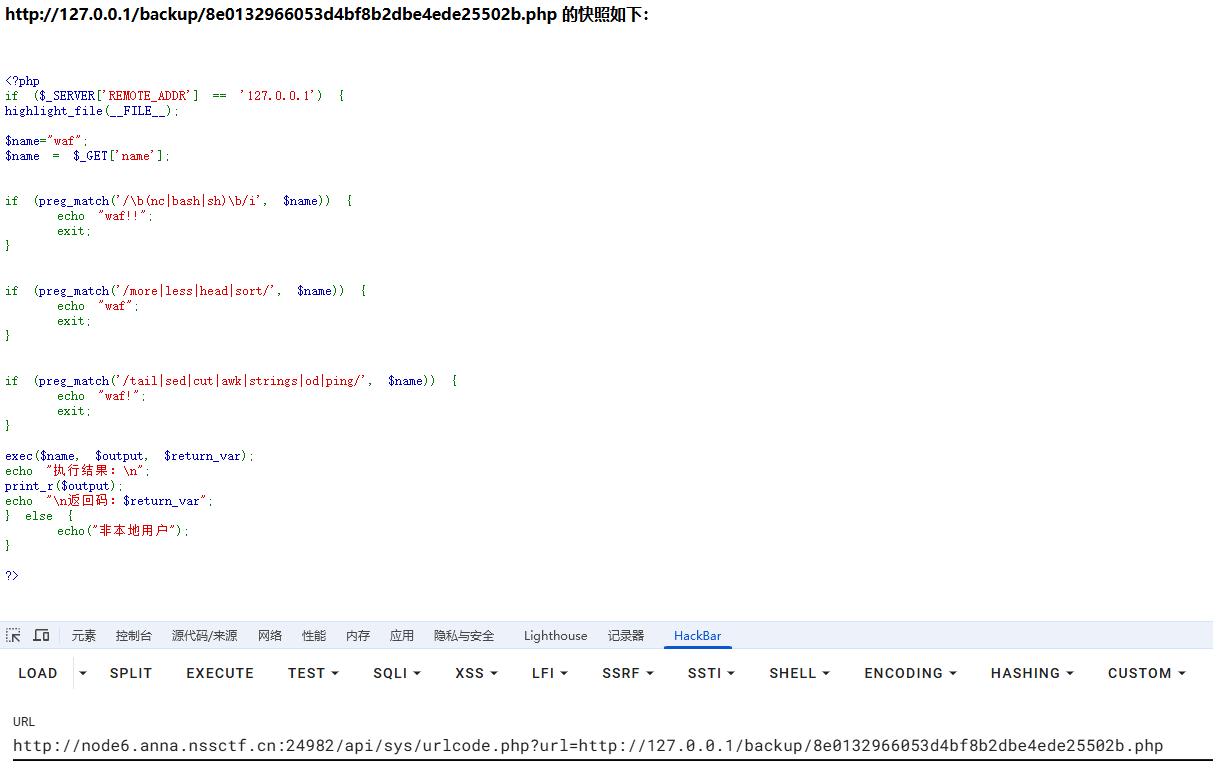Click the inspect element picker icon
The height and width of the screenshot is (768, 1213).
[x=13, y=636]
